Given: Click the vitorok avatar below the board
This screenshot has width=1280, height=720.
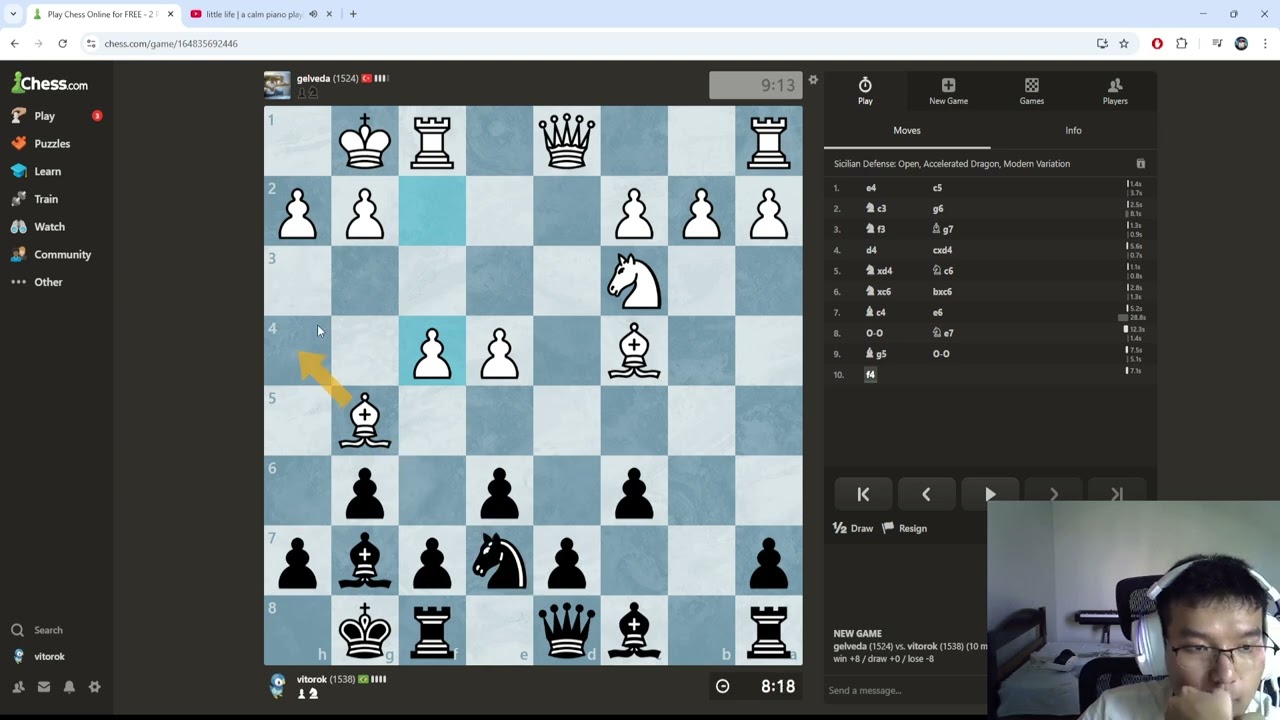Looking at the screenshot, I should point(277,686).
